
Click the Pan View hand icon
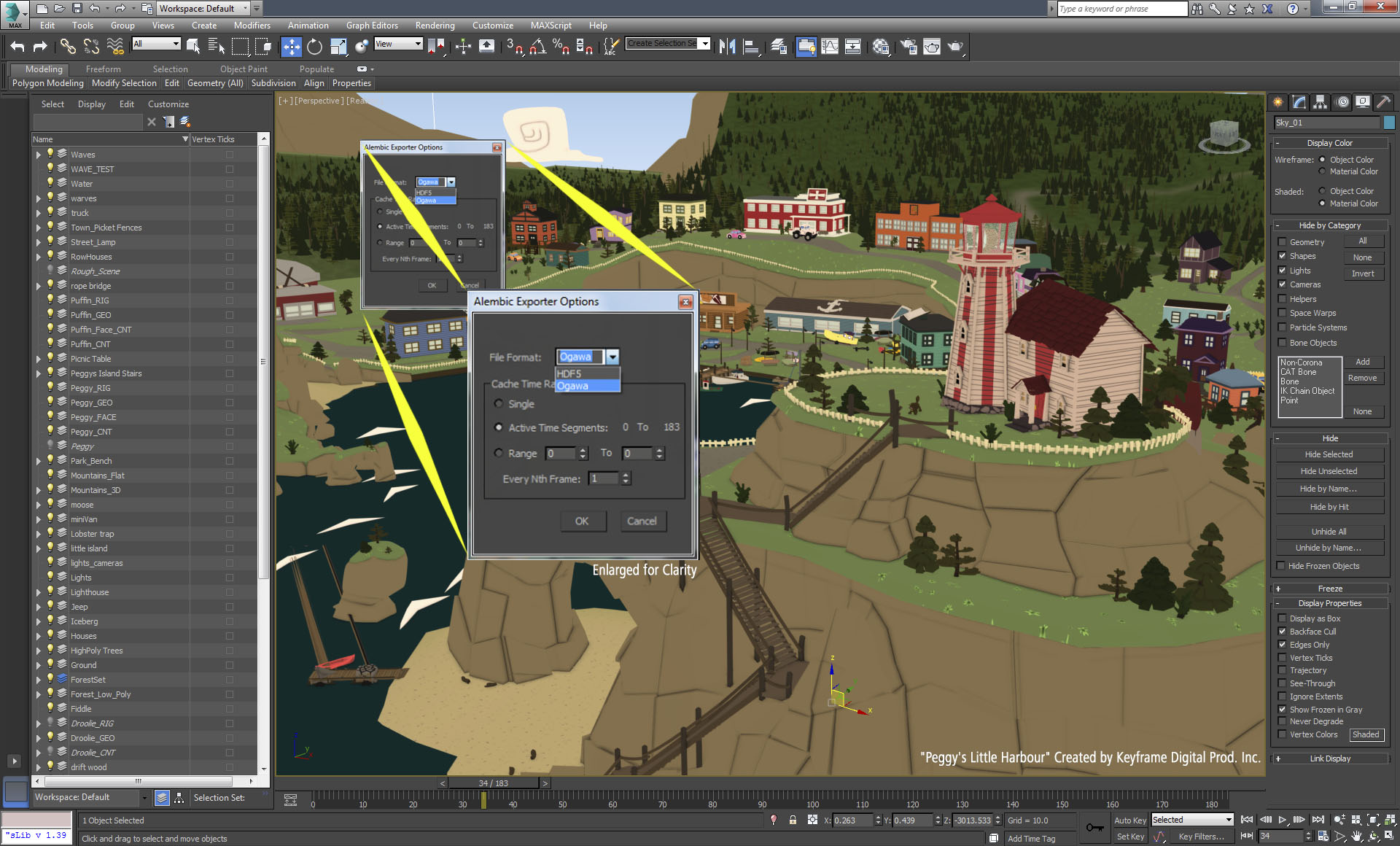point(1356,836)
